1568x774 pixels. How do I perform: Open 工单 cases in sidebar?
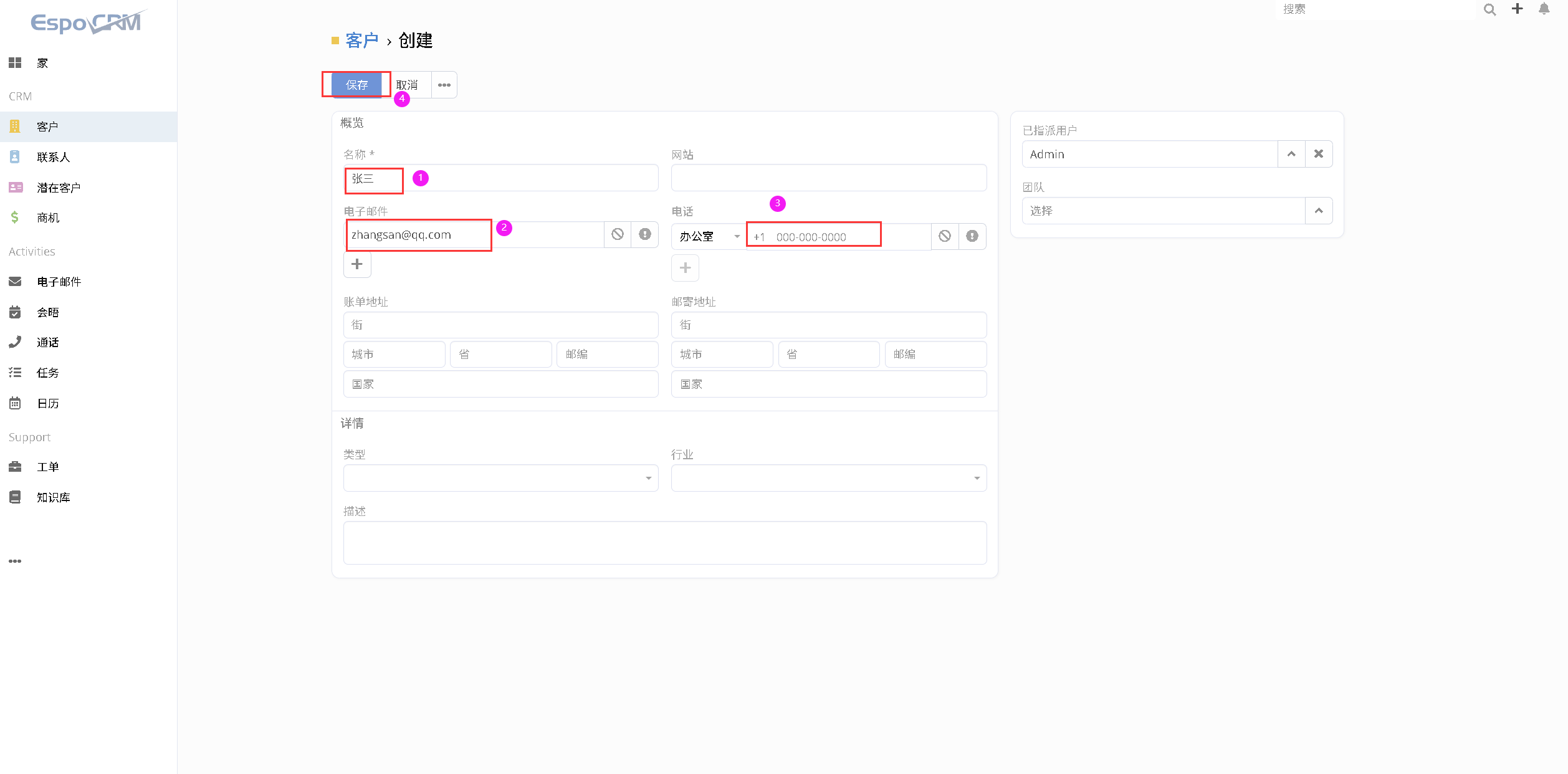47,467
